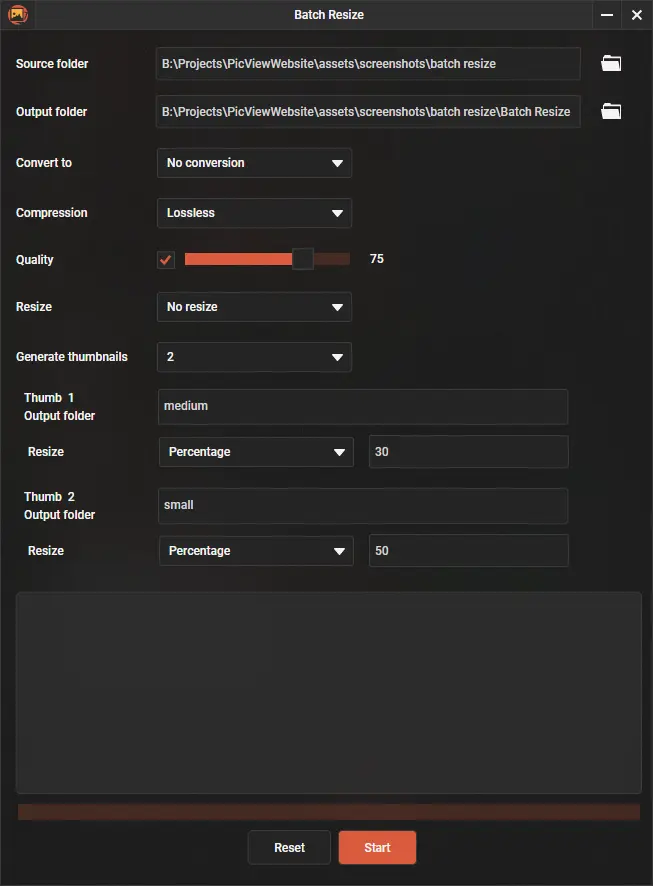
Task: Click the 'Convert to' label
Action: coord(44,163)
